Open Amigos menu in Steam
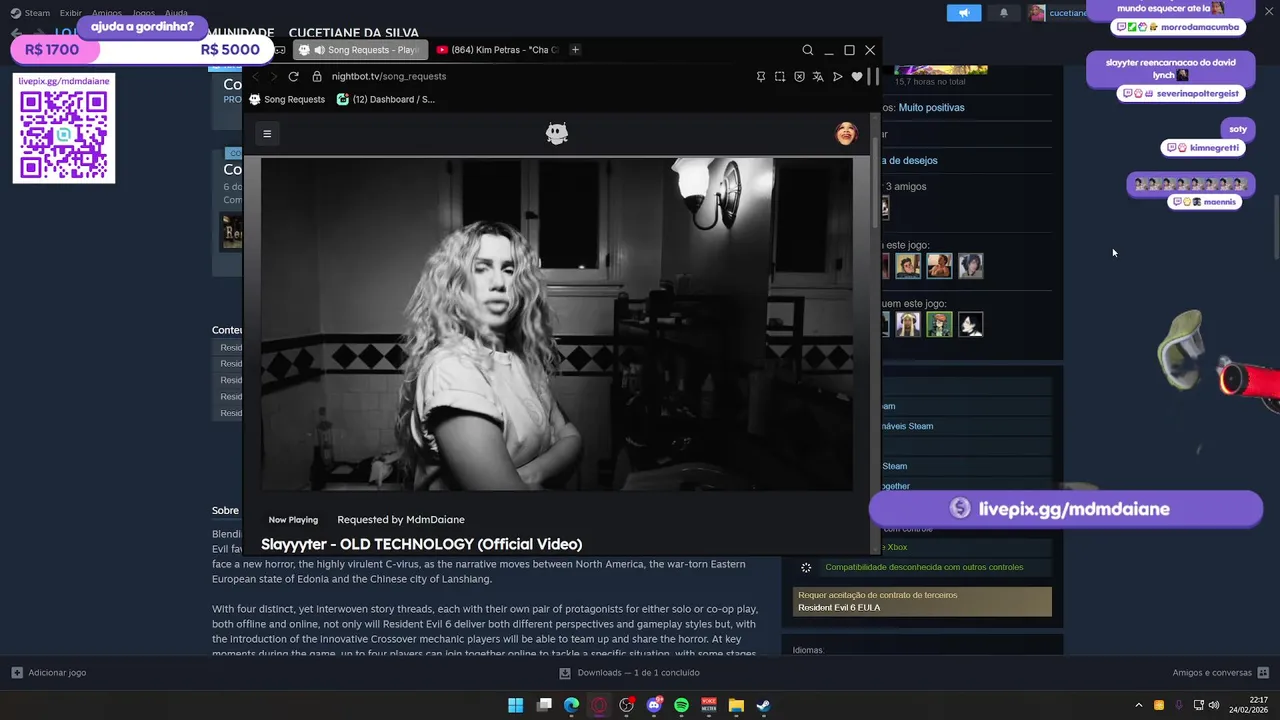 pyautogui.click(x=107, y=13)
